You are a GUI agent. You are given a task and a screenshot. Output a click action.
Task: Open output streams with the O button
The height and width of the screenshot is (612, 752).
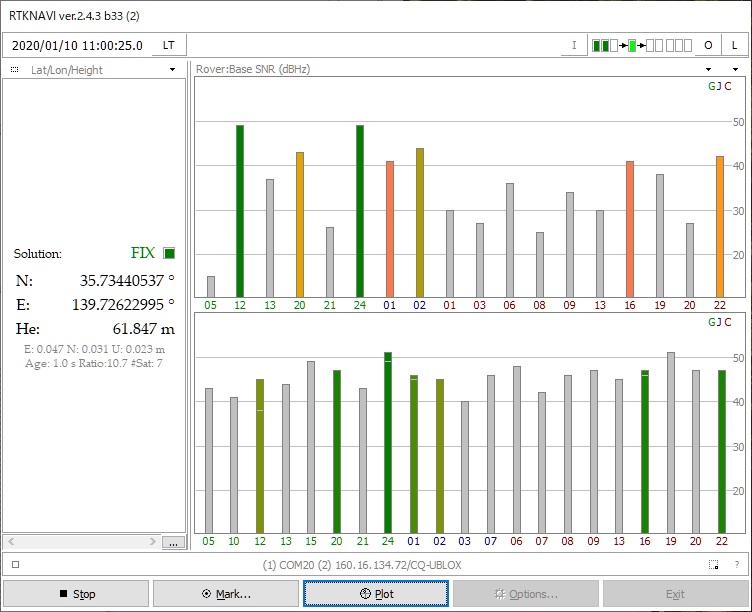(x=708, y=45)
